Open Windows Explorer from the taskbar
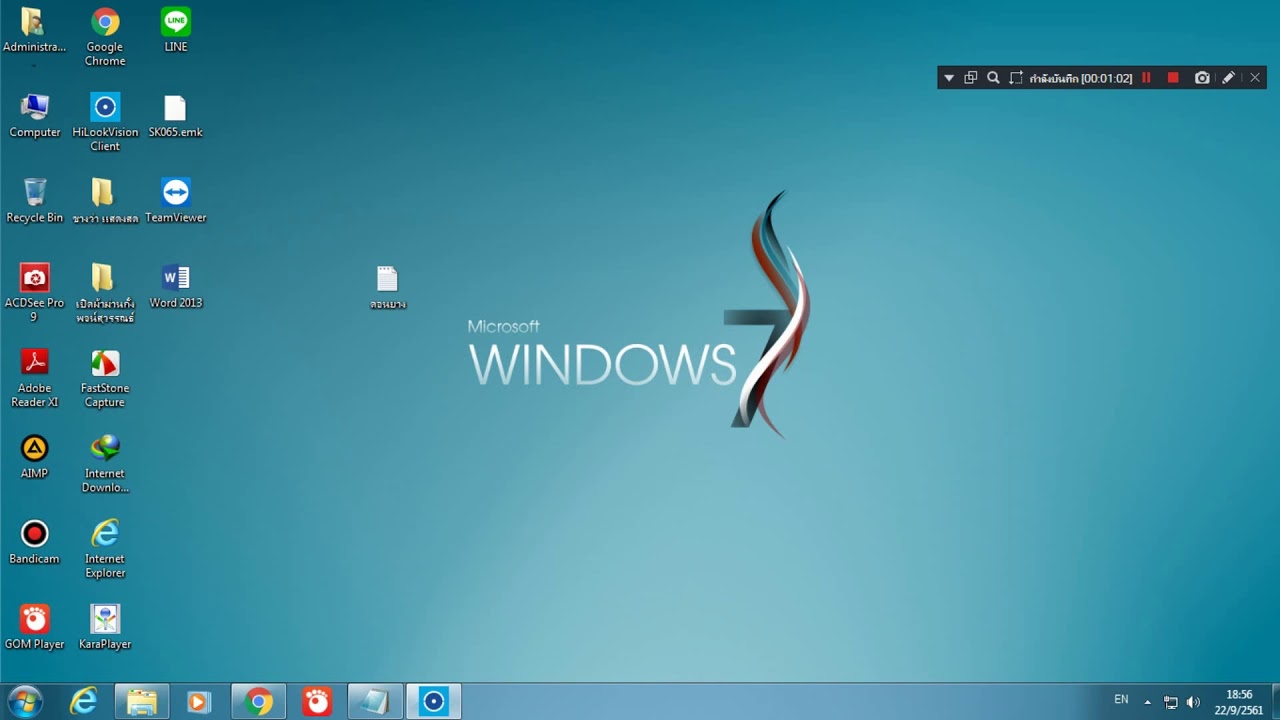Viewport: 1280px width, 720px height. [x=142, y=702]
